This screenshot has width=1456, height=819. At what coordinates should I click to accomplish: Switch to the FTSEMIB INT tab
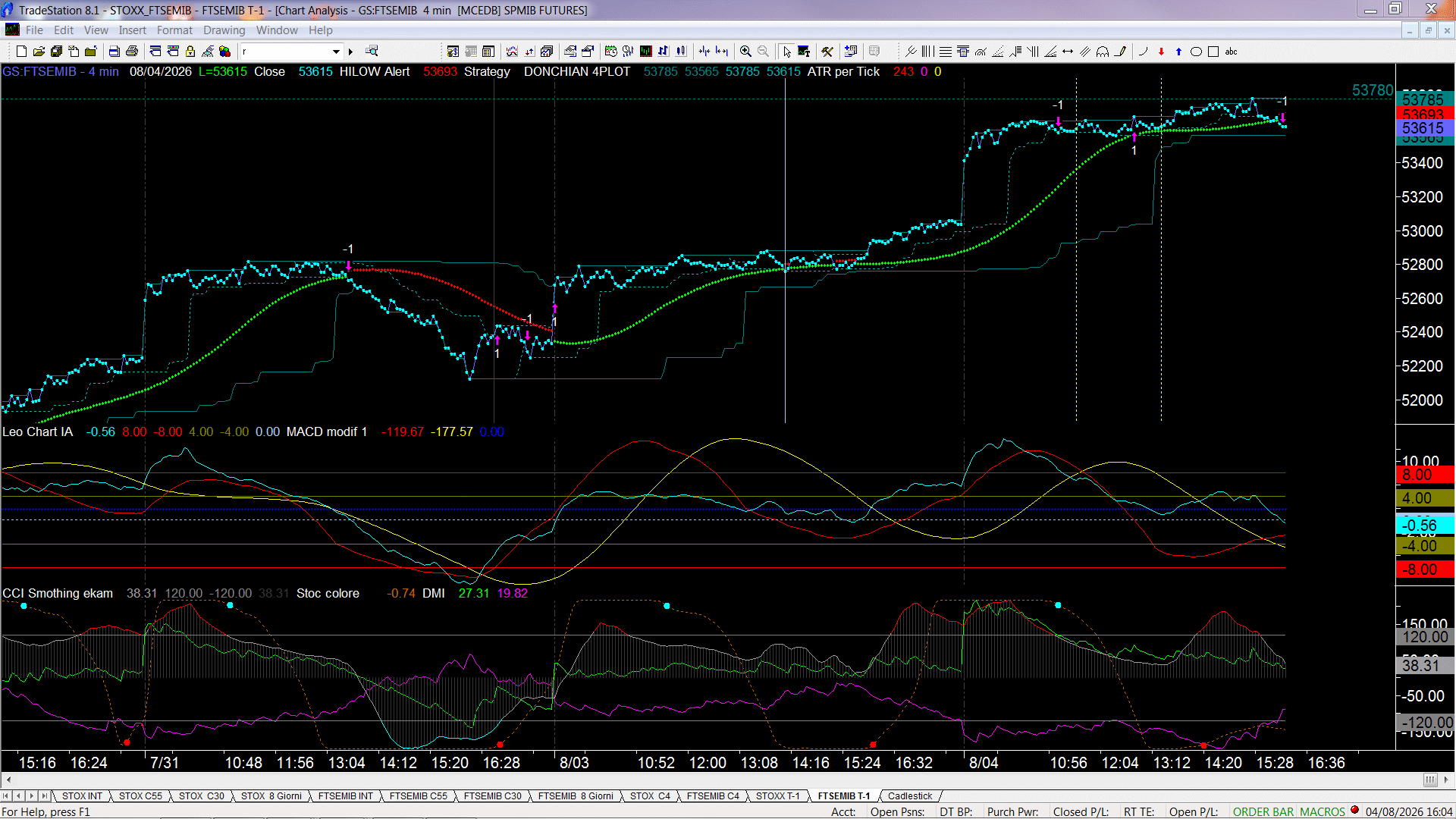coord(346,796)
